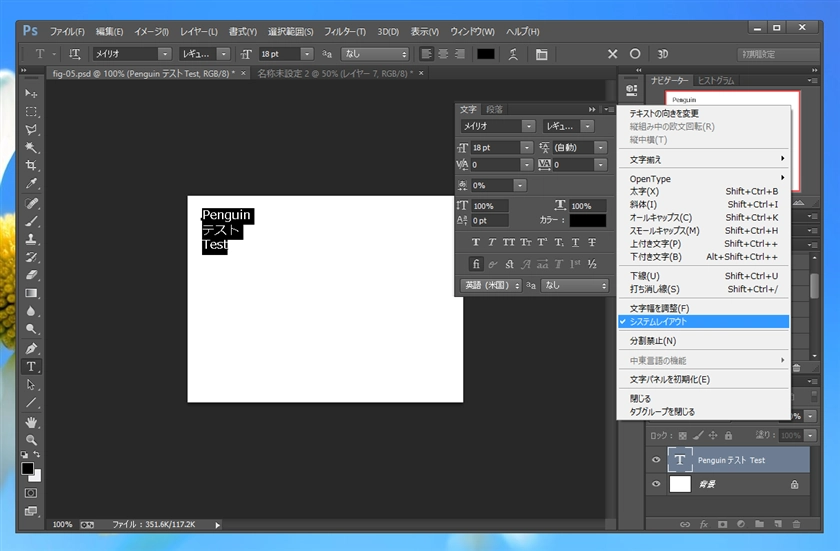The image size is (840, 551).
Task: Click the Horizontal Type tool
Action: tap(31, 366)
